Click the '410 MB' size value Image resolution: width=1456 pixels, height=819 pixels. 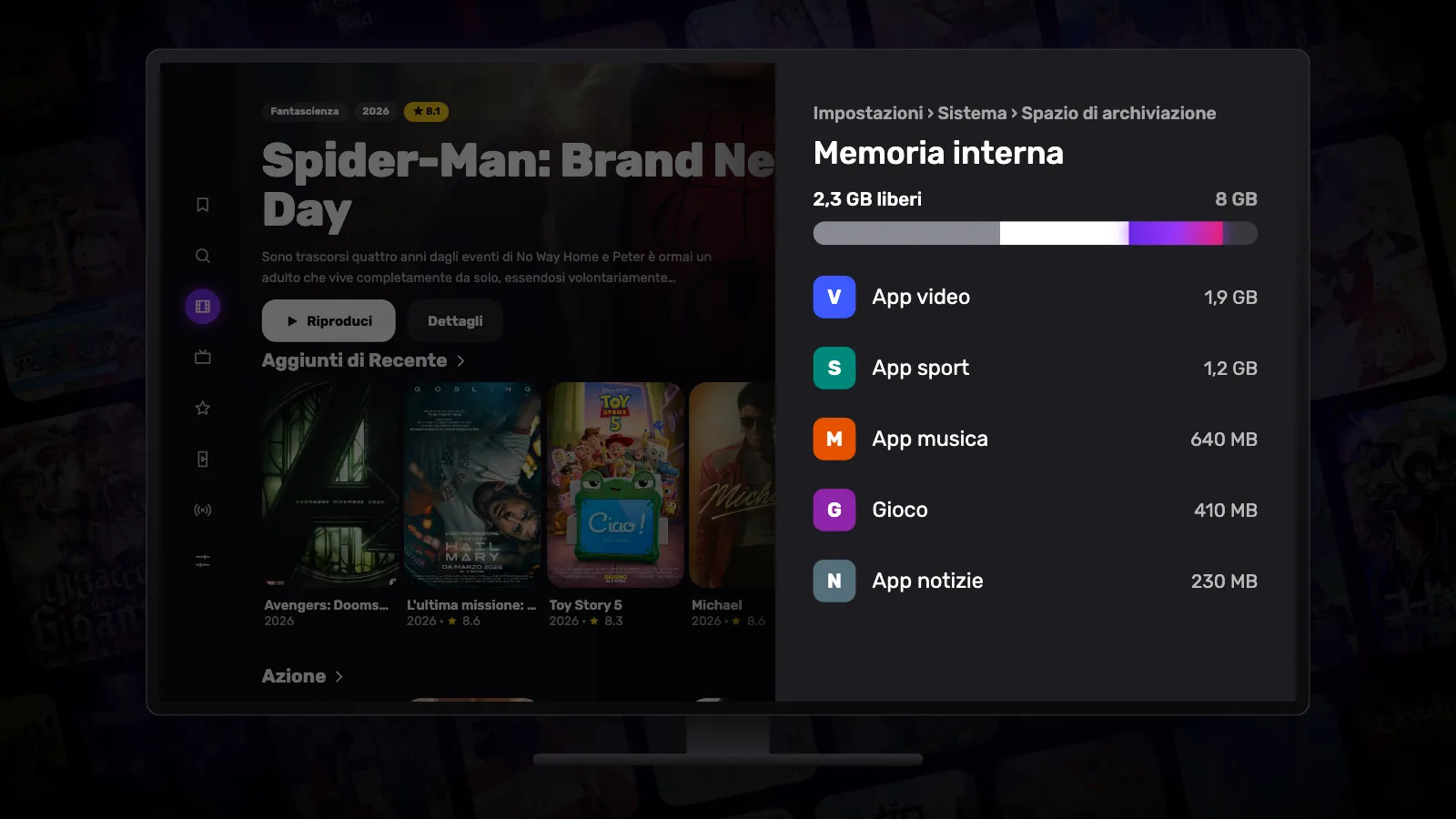click(1226, 511)
